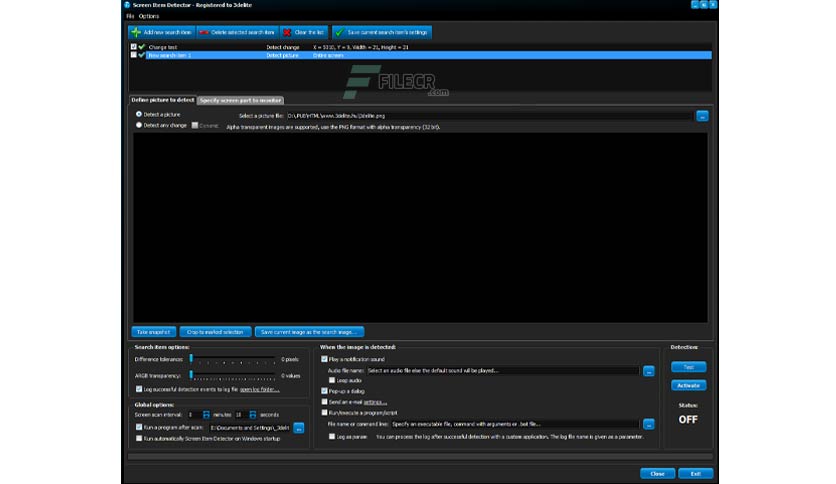Viewport: 836px width, 484px height.
Task: Browse for picture file with ... button
Action: point(702,116)
